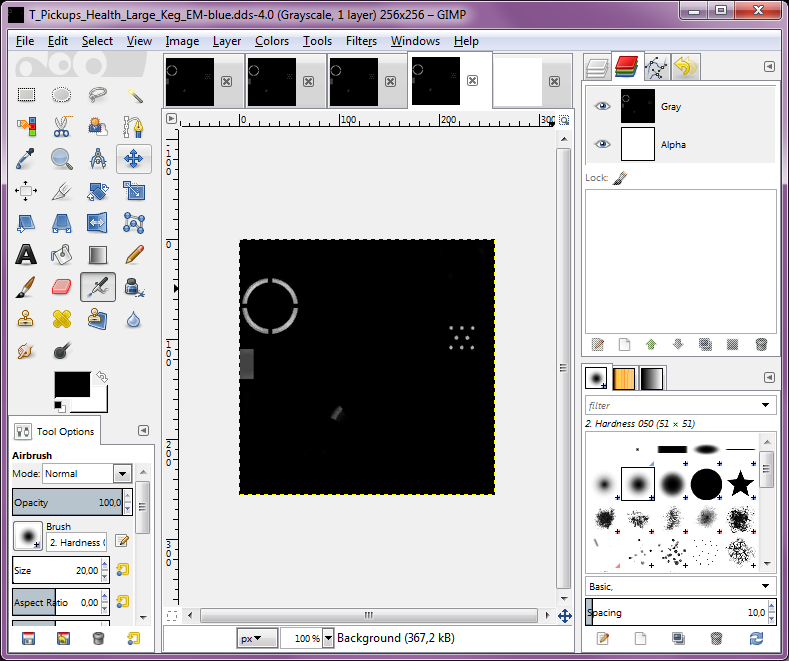Select the Gray channel row
Viewport: 789px width, 661px height.
[x=700, y=106]
